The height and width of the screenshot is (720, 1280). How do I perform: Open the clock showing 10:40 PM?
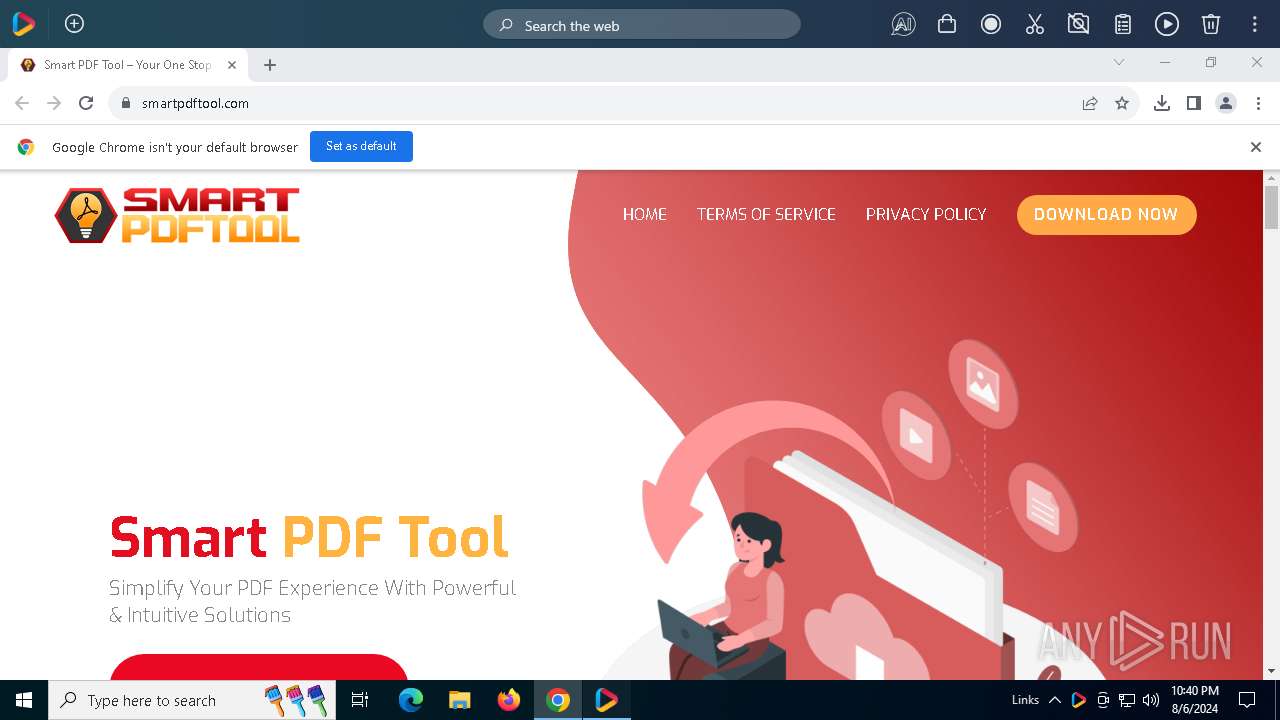click(x=1194, y=700)
